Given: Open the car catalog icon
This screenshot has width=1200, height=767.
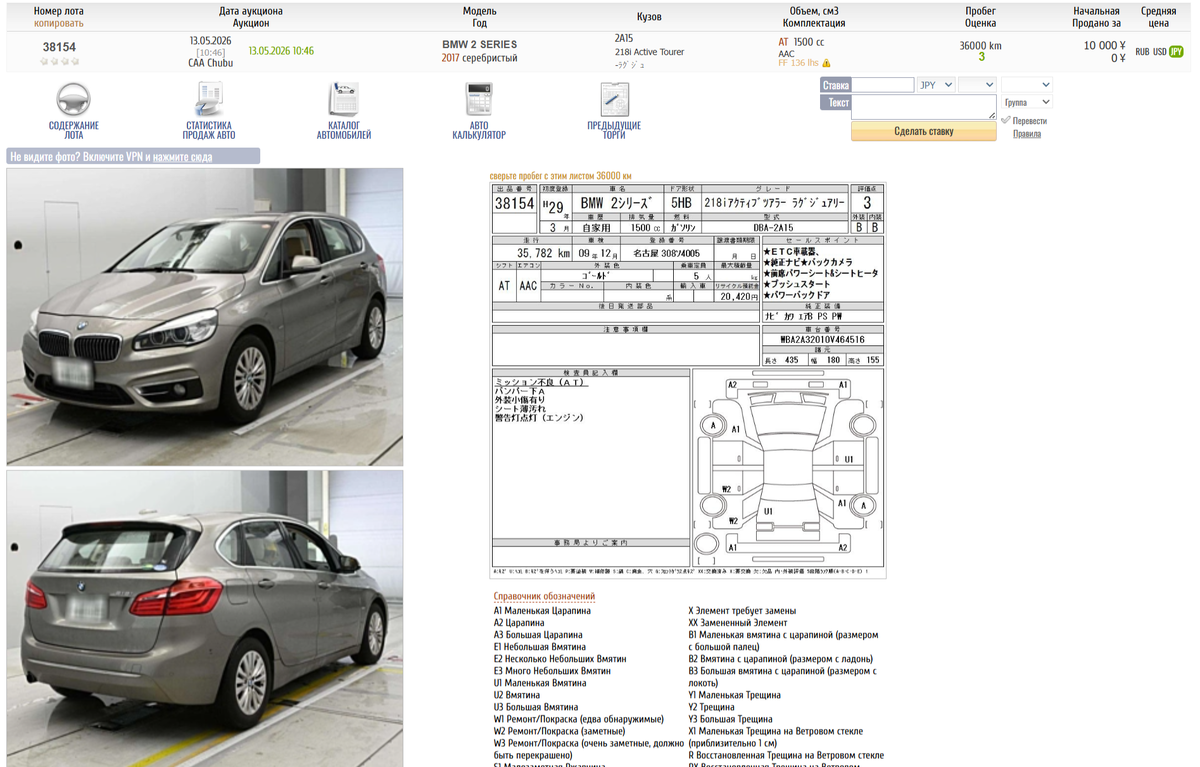Looking at the screenshot, I should click(344, 99).
